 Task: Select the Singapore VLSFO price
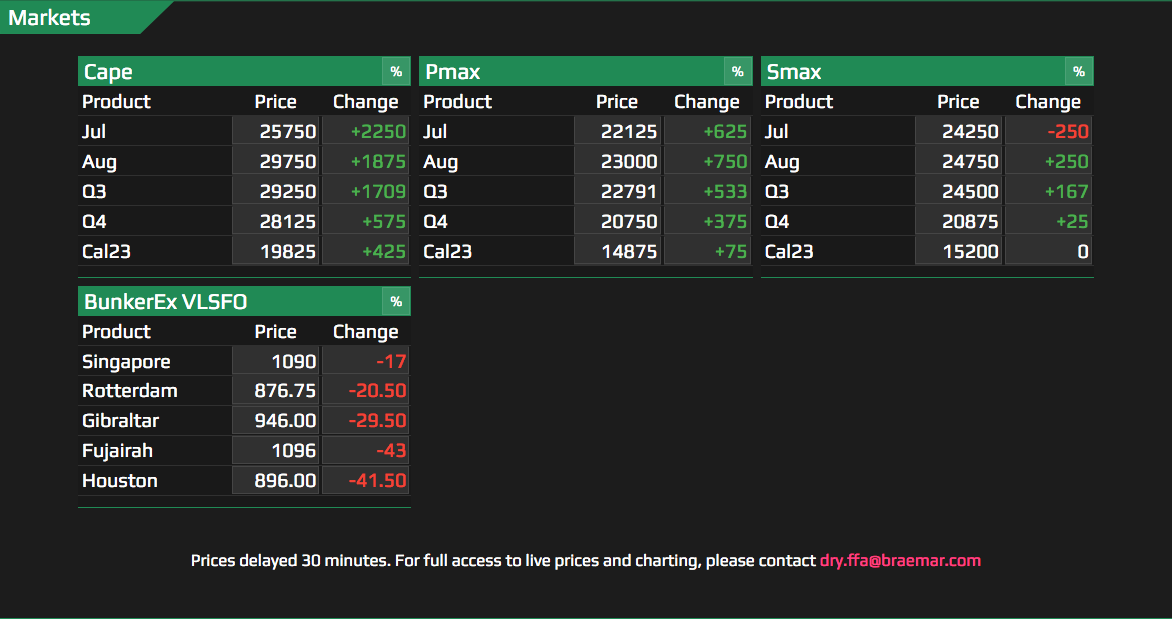276,362
